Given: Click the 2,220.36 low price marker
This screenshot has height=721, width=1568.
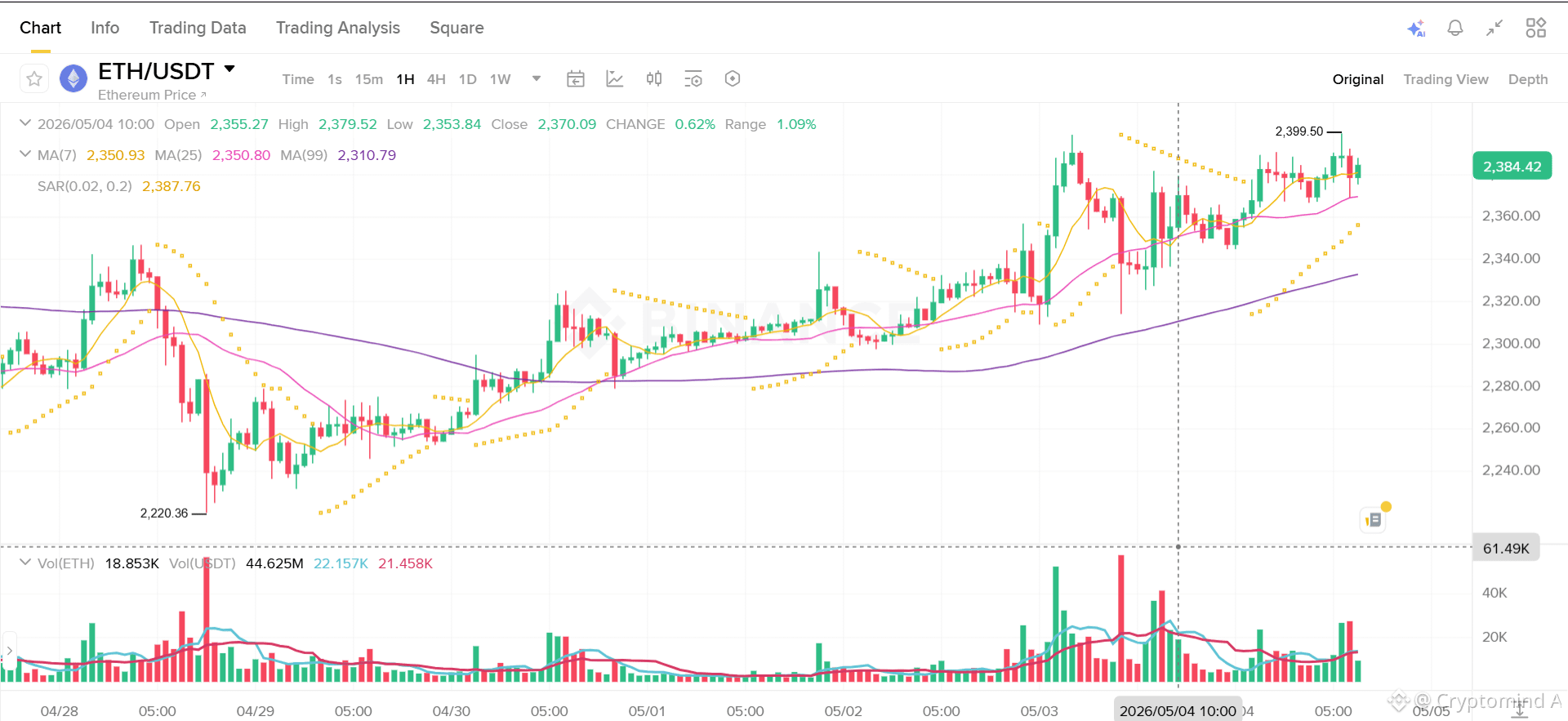Looking at the screenshot, I should click(x=164, y=514).
